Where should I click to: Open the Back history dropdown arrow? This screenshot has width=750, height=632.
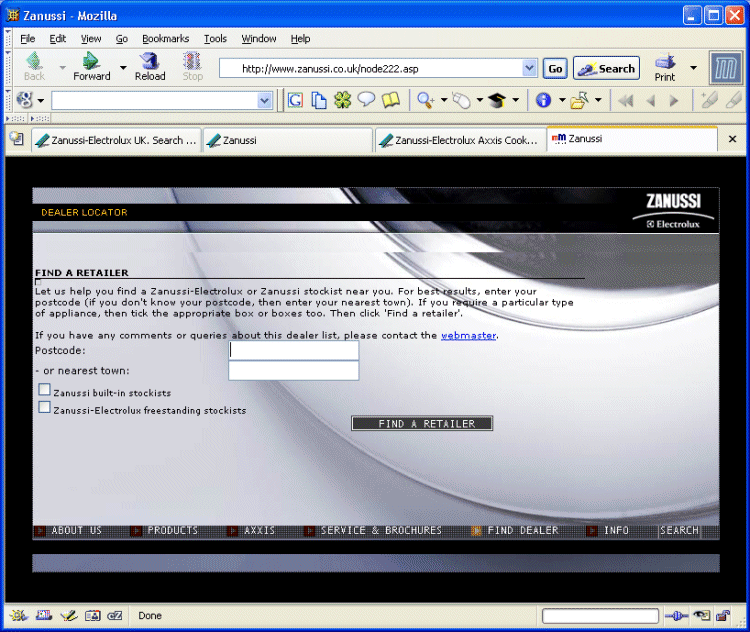[x=63, y=67]
